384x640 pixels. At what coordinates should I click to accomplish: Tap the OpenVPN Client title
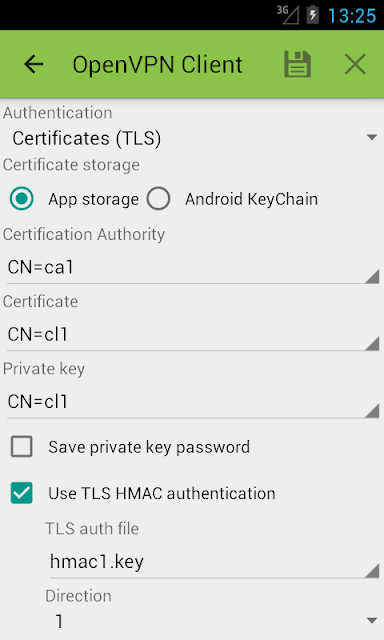(158, 64)
